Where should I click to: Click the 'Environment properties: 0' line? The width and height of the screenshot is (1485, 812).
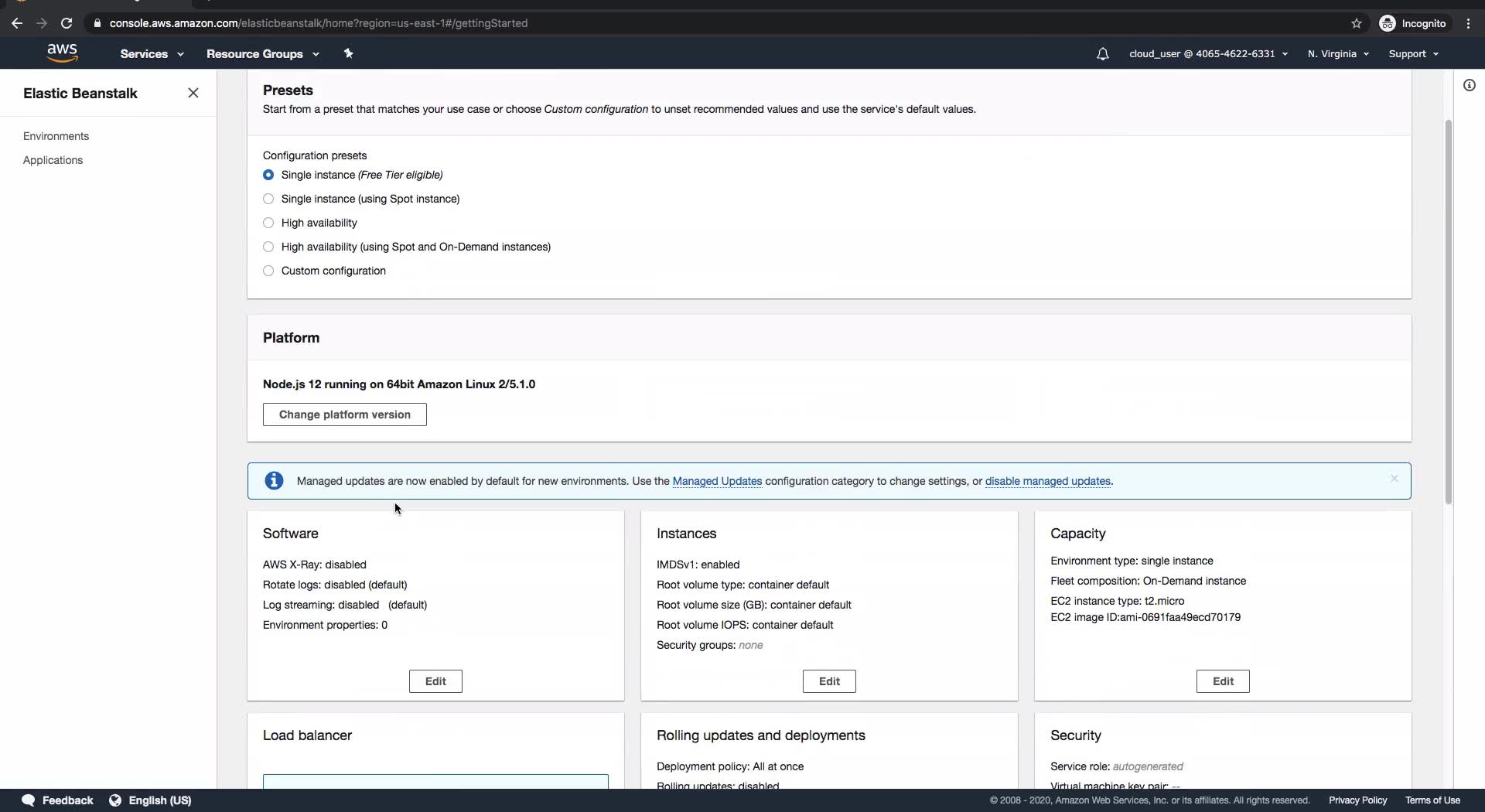[x=325, y=625]
